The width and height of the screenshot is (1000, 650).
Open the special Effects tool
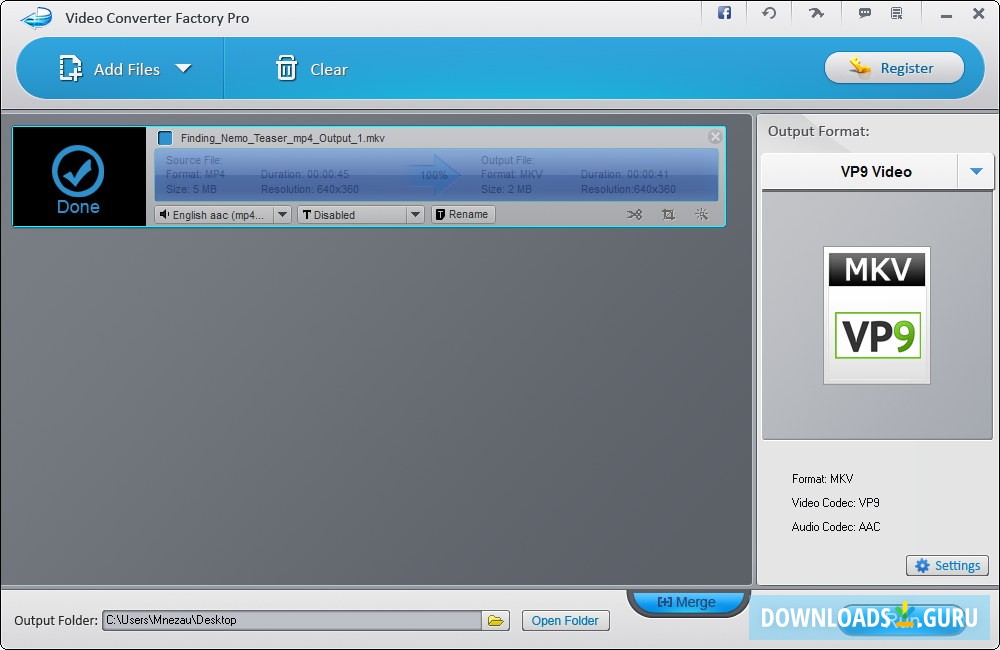tap(701, 214)
